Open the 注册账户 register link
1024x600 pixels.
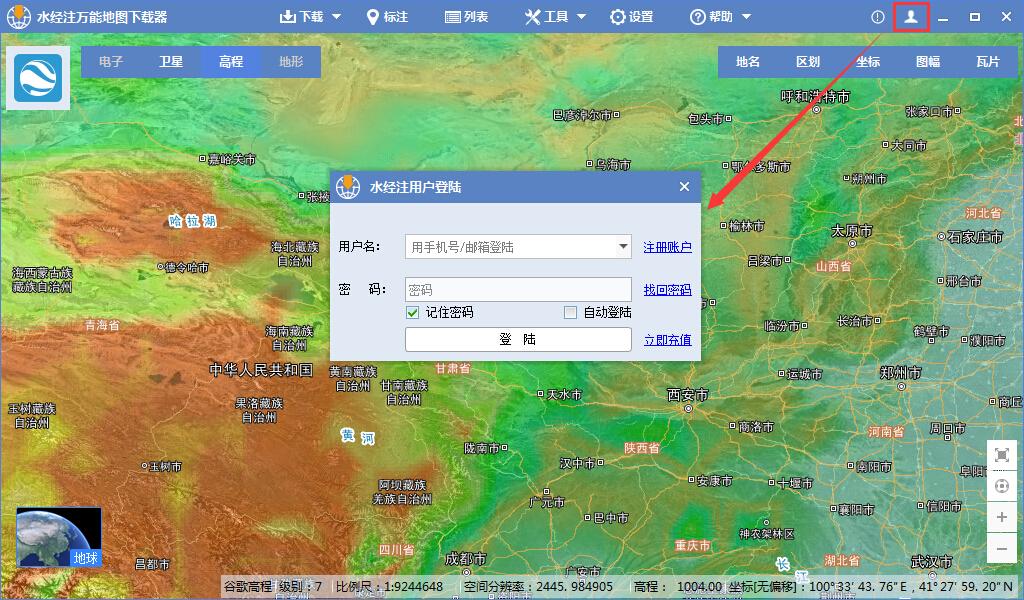667,247
